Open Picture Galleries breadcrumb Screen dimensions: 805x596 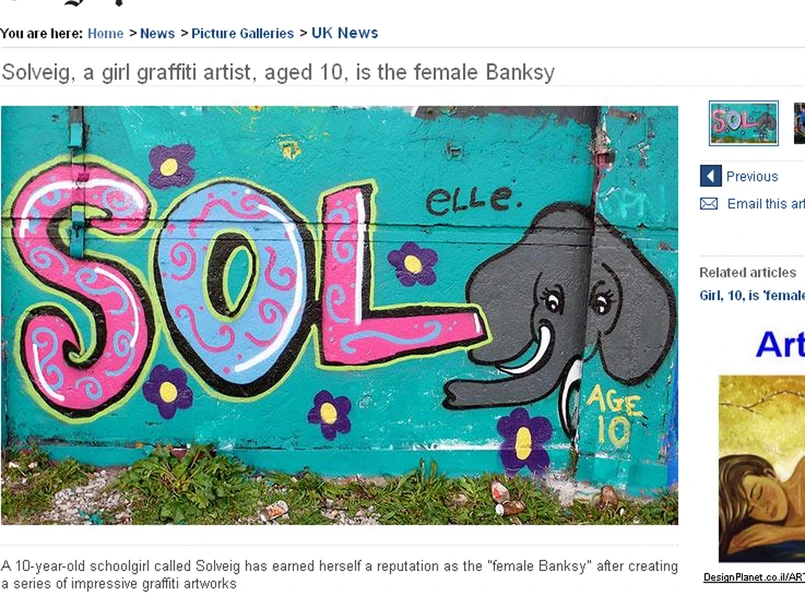click(x=243, y=33)
